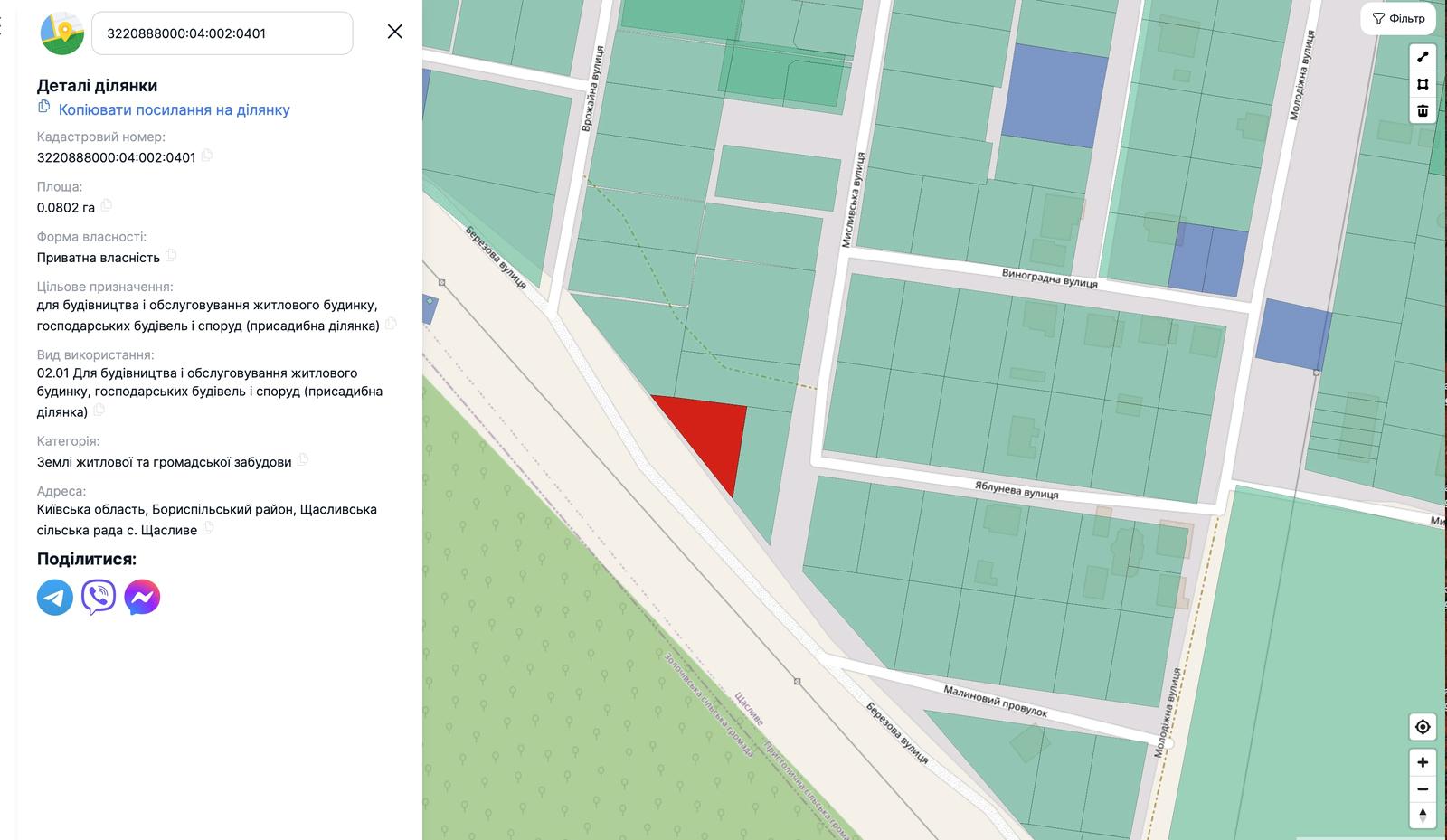Reset map bearing with compass button
The height and width of the screenshot is (840, 1447).
pos(1422,815)
